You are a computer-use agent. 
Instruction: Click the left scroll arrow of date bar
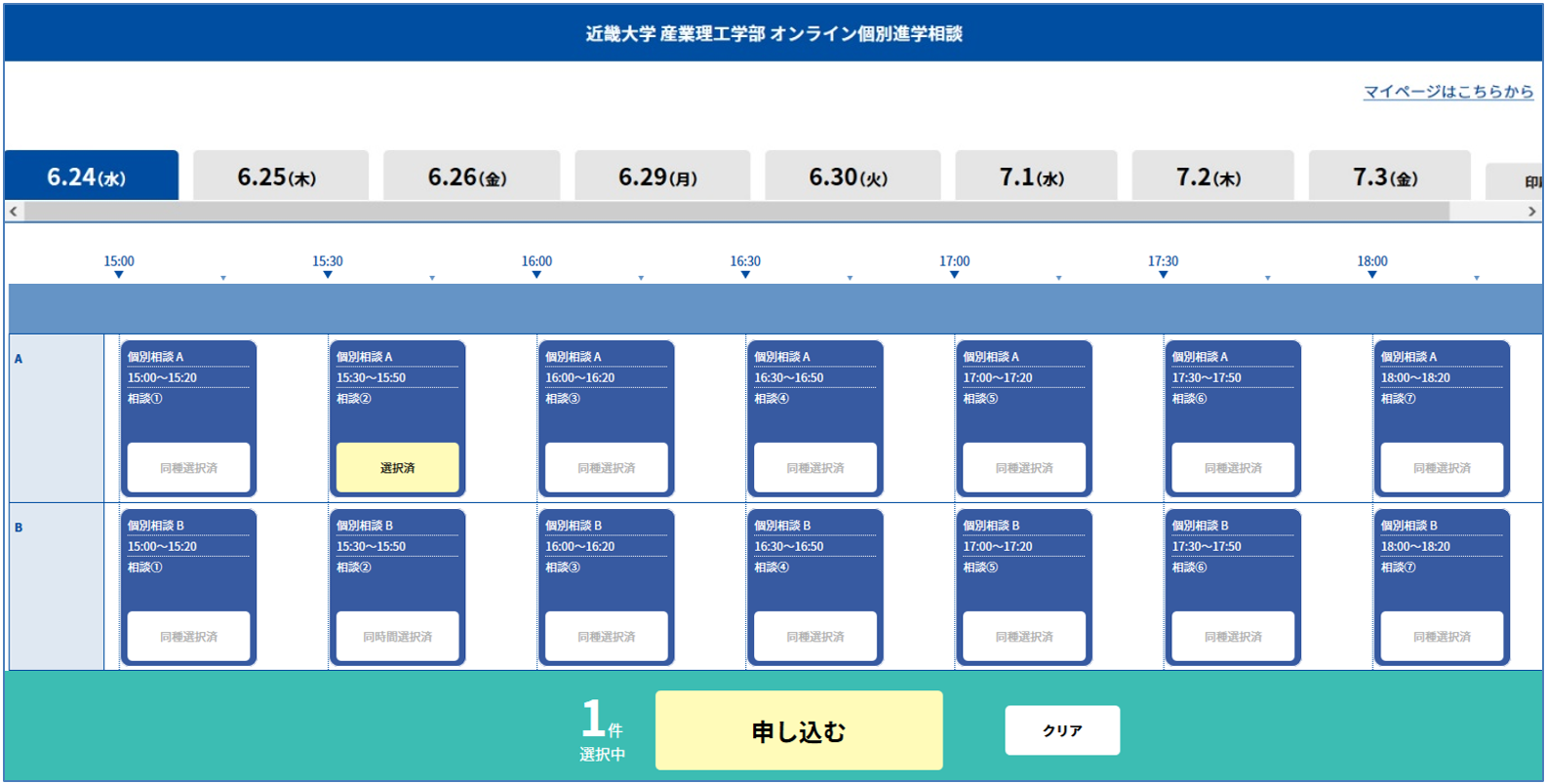14,212
